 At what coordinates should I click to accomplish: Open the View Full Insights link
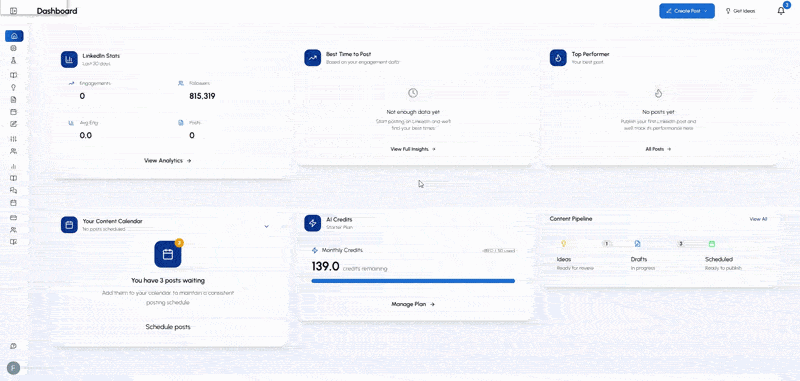point(413,149)
